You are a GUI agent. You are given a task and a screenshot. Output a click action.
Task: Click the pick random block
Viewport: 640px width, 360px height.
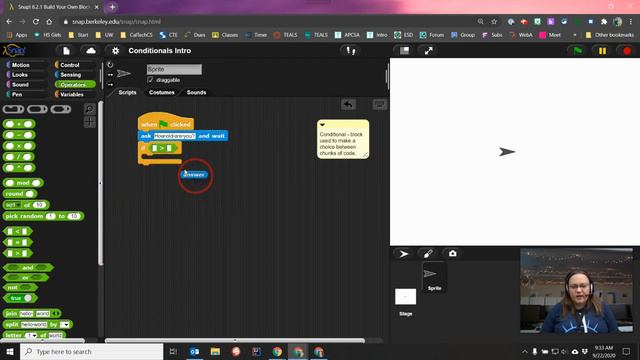pyautogui.click(x=43, y=216)
